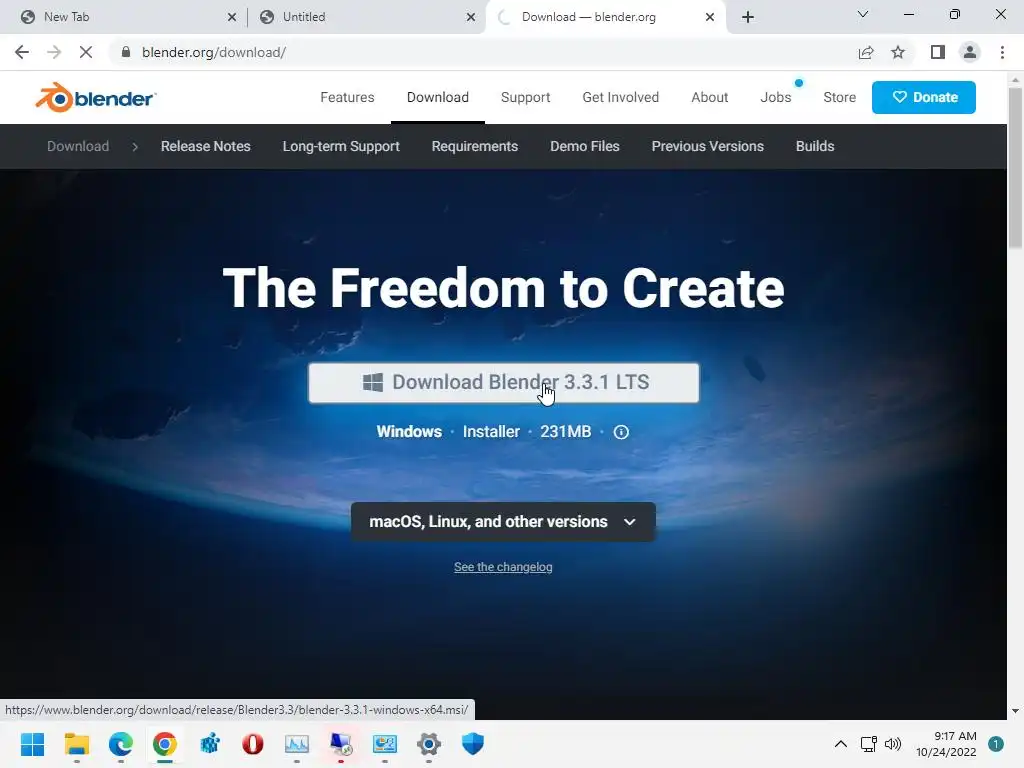Click the browser forward arrow
1024x768 pixels.
pos(54,52)
